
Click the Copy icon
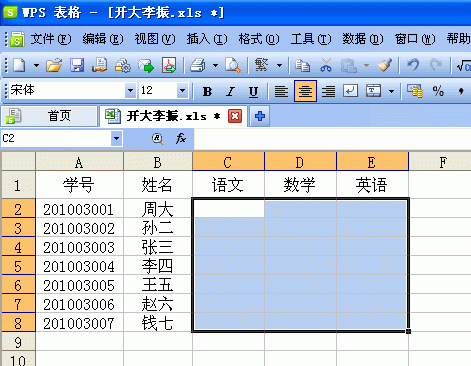(x=303, y=65)
